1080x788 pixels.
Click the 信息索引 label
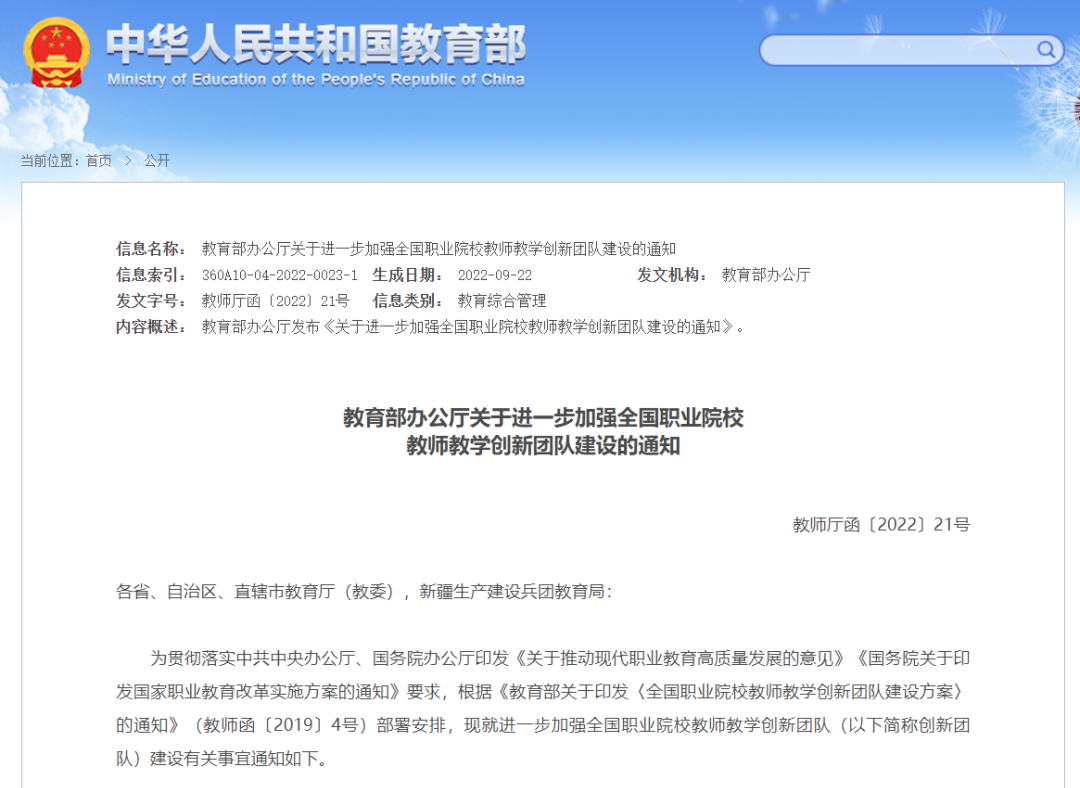[x=151, y=275]
